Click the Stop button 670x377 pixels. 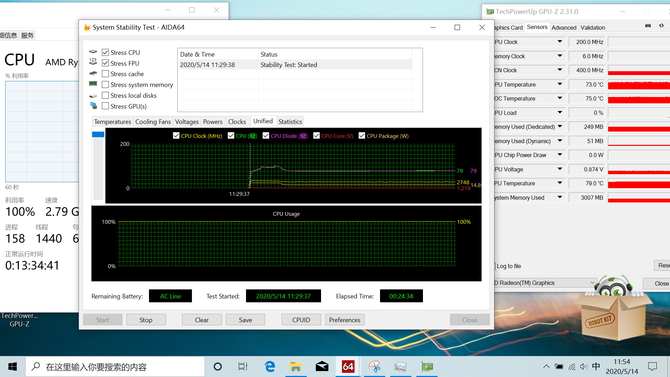point(146,320)
